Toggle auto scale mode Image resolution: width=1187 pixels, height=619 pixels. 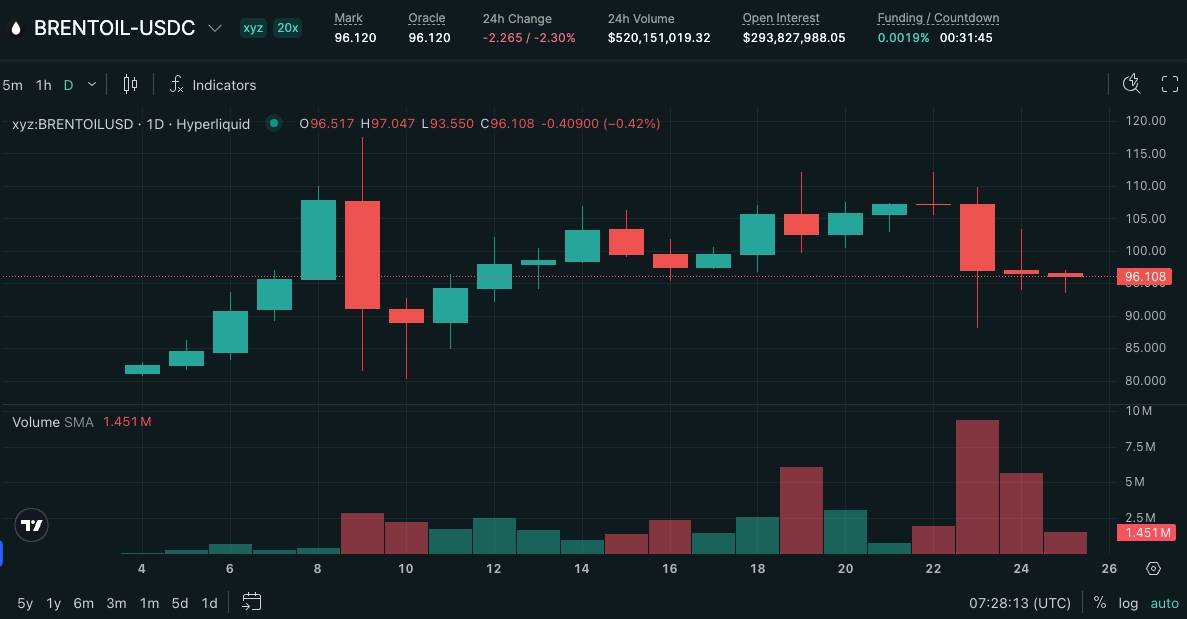pyautogui.click(x=1164, y=603)
